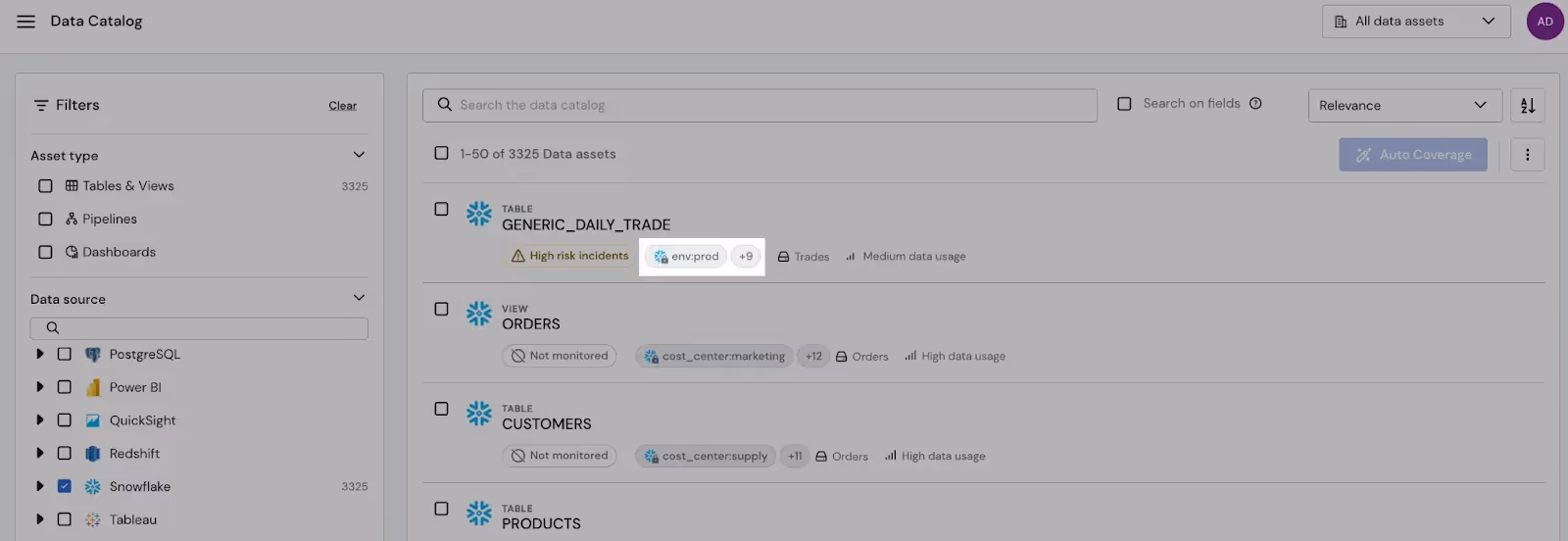Collapse the Asset type section
1568x541 pixels.
(359, 155)
